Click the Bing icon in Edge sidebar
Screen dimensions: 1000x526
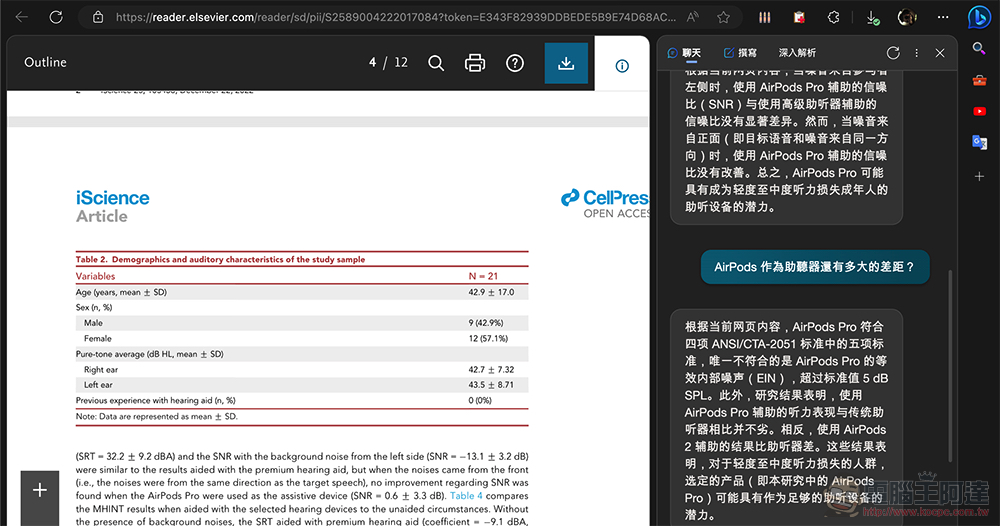(979, 17)
